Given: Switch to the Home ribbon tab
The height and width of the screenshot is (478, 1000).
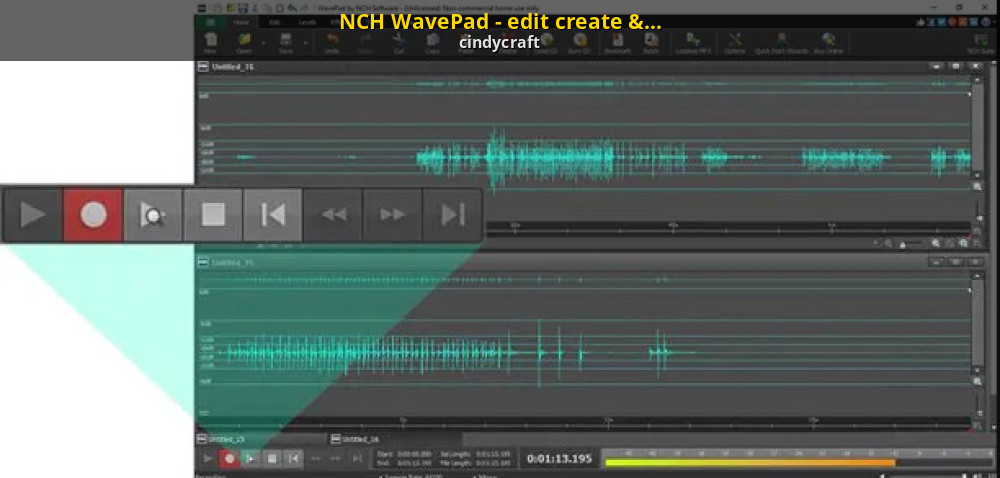Looking at the screenshot, I should coord(241,22).
